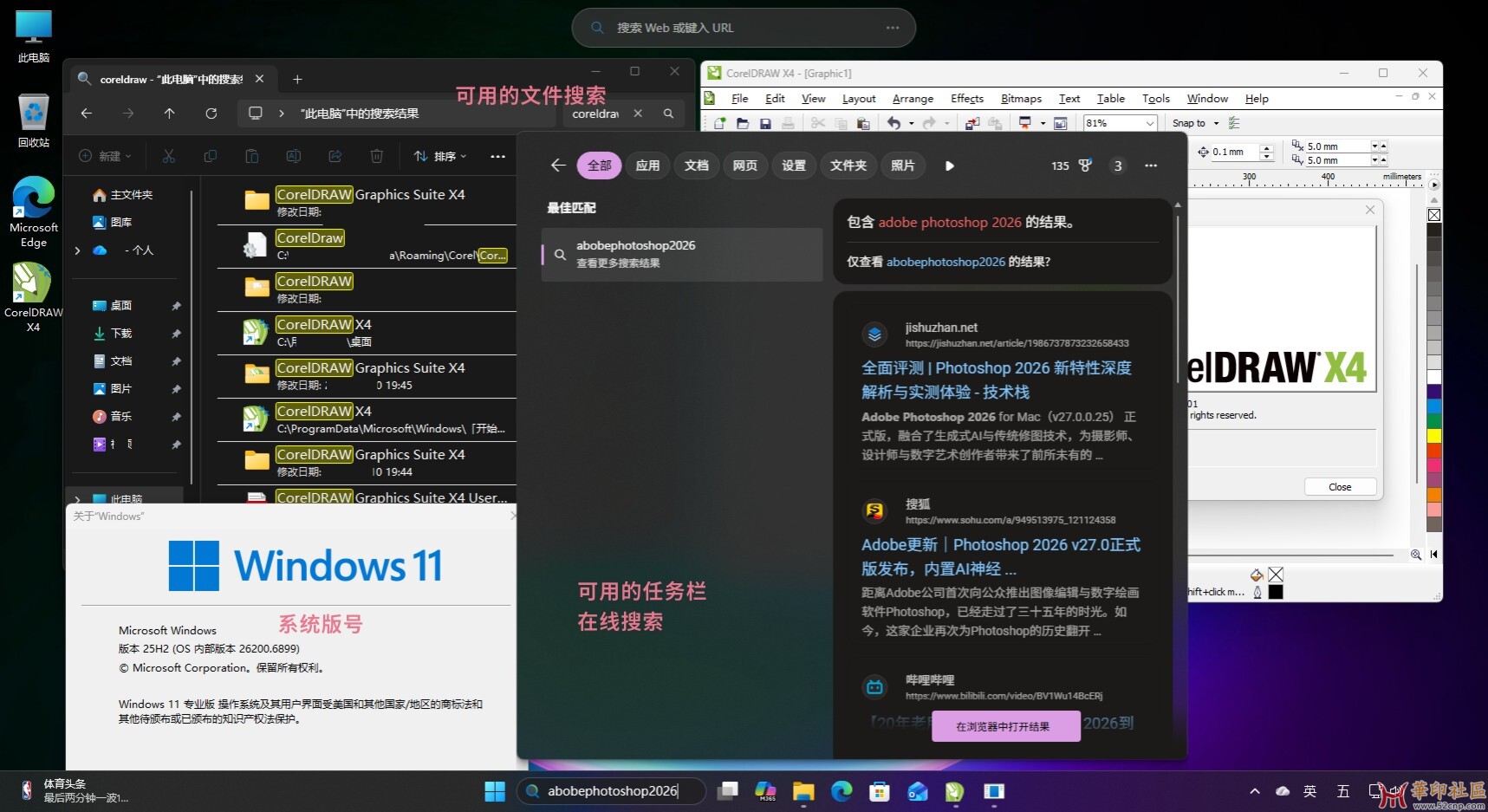Open the Import icon on the toolbar
This screenshot has width=1488, height=812.
click(972, 123)
